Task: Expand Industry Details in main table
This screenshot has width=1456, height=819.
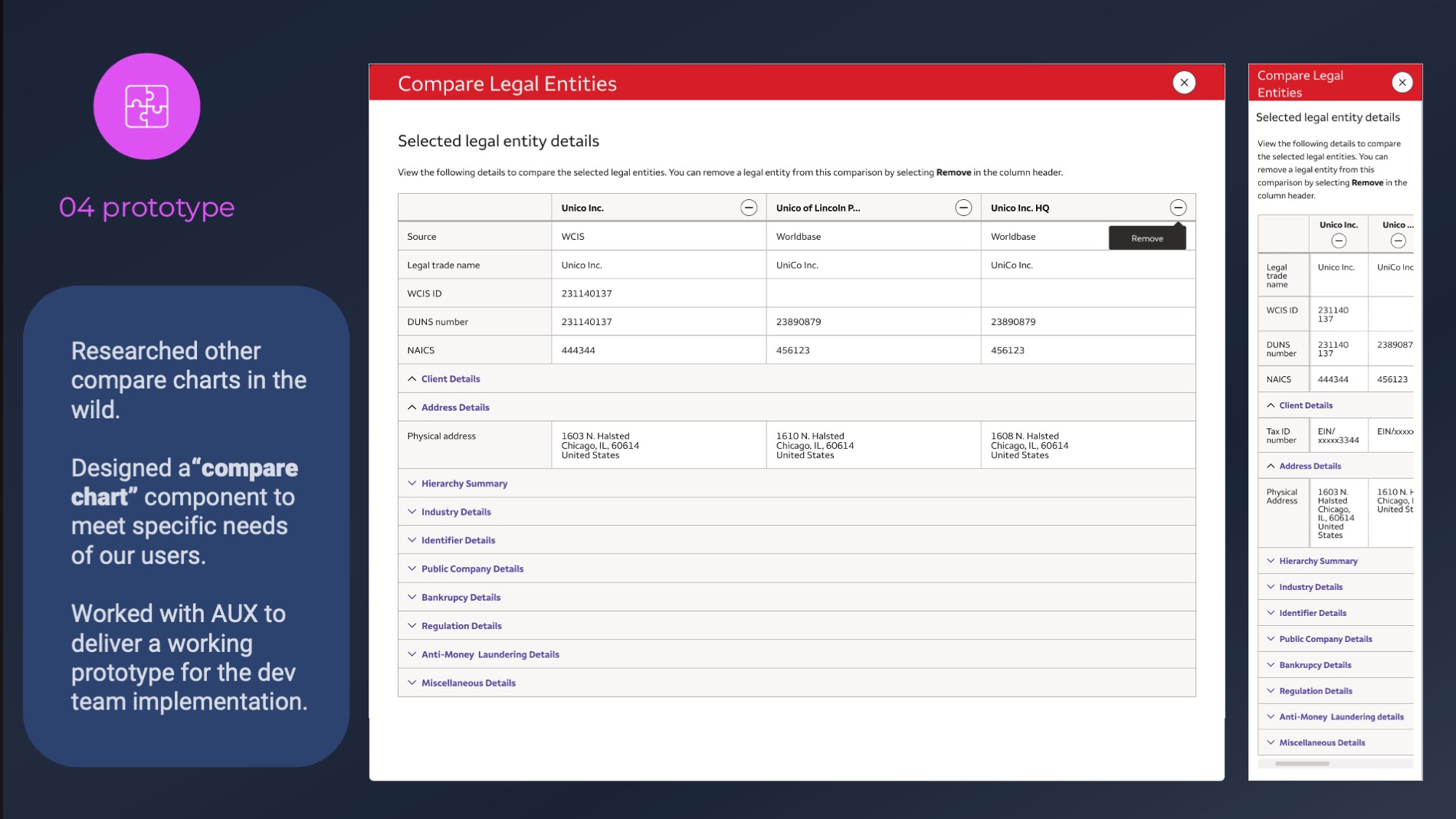Action: pos(455,512)
